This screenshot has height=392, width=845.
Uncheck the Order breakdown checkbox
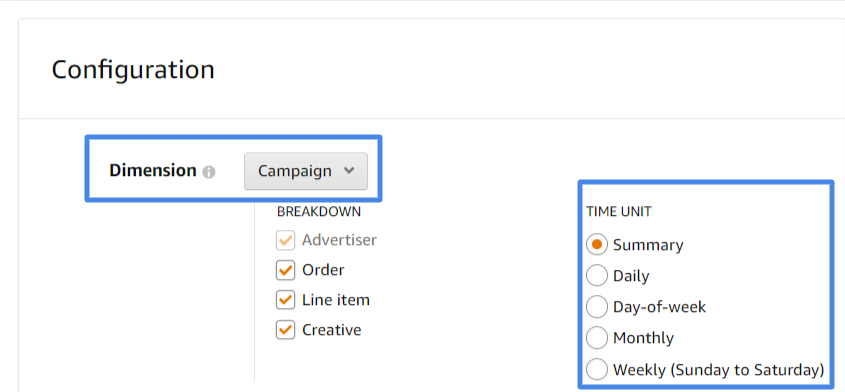(x=285, y=270)
